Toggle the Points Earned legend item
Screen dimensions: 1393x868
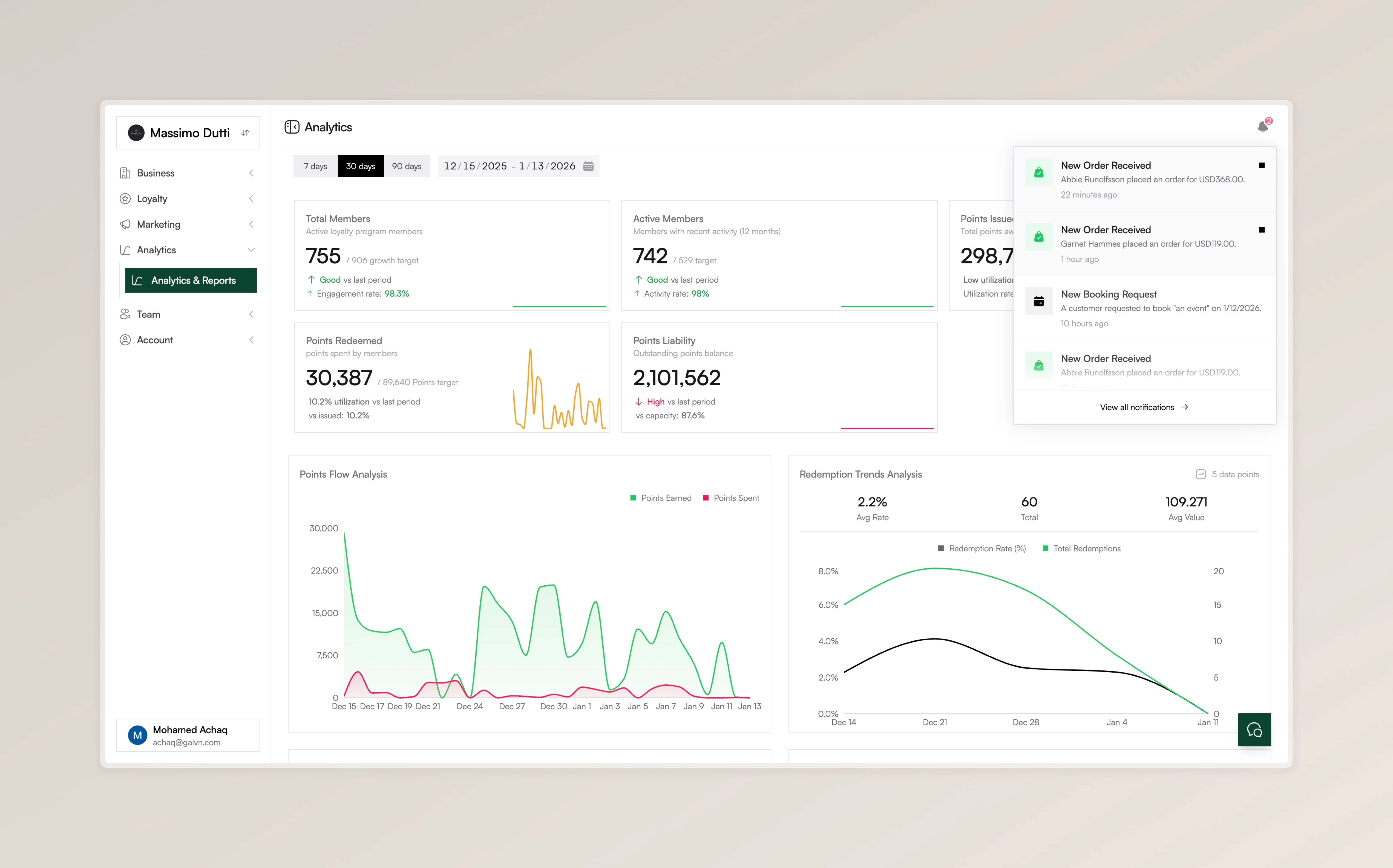tap(661, 498)
